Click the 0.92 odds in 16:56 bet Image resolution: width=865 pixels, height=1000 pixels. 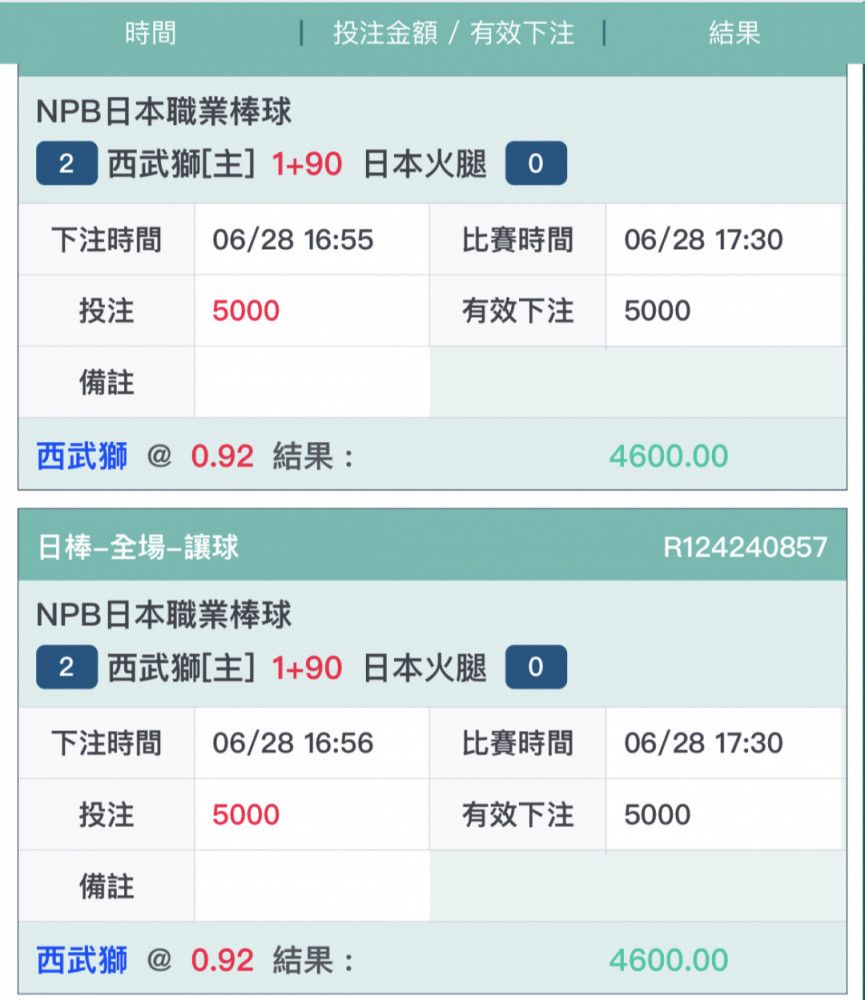click(x=222, y=960)
